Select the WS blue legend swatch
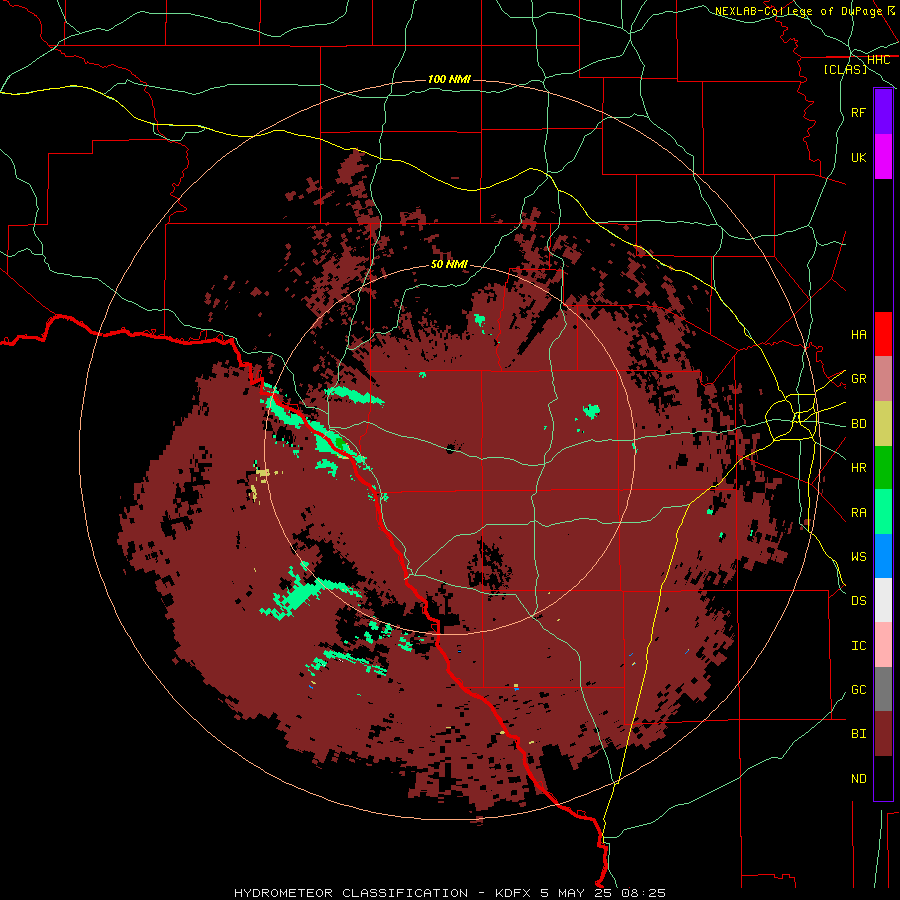 [x=883, y=556]
